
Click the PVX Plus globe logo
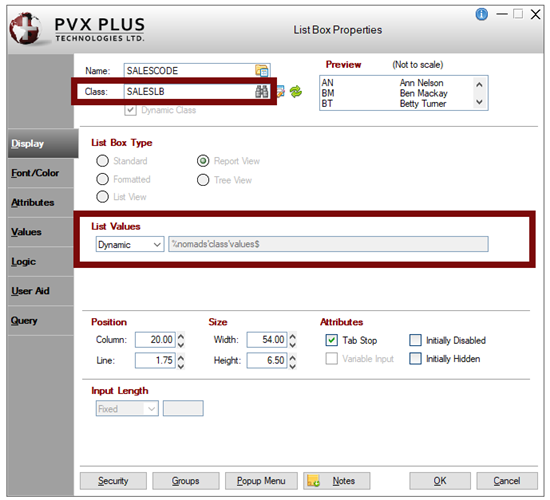tap(25, 29)
